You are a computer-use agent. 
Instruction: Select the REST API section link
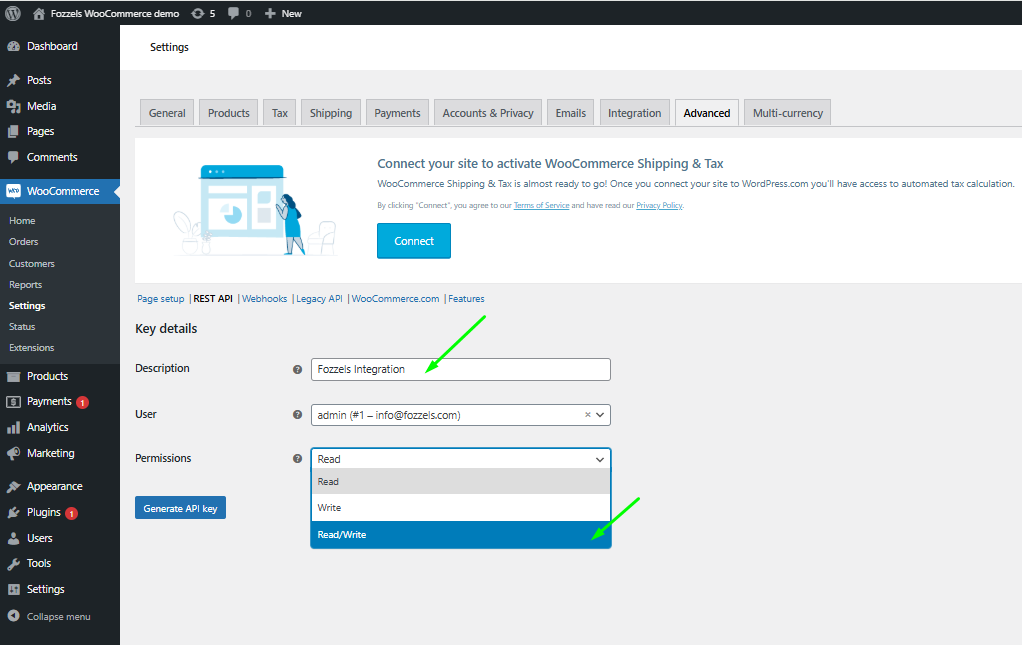coord(213,298)
